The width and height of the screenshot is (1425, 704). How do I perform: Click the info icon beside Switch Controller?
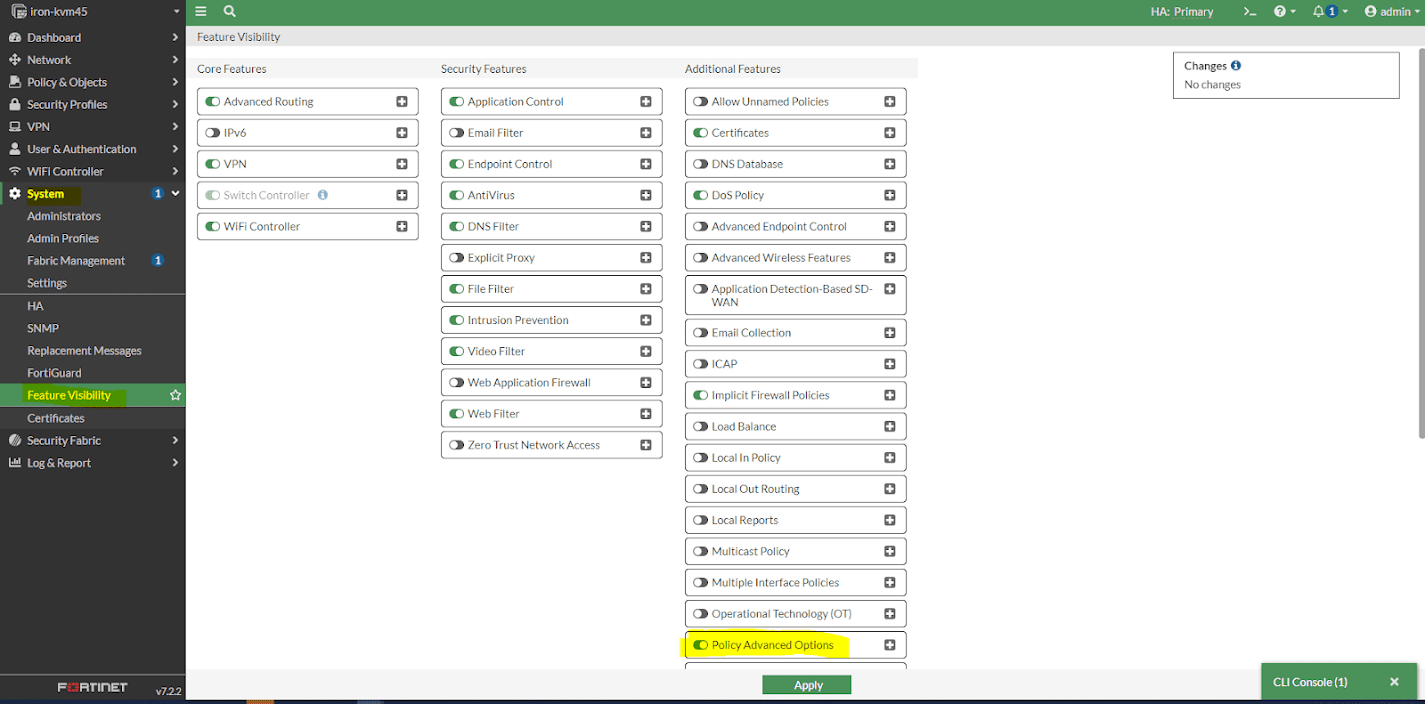coord(323,195)
